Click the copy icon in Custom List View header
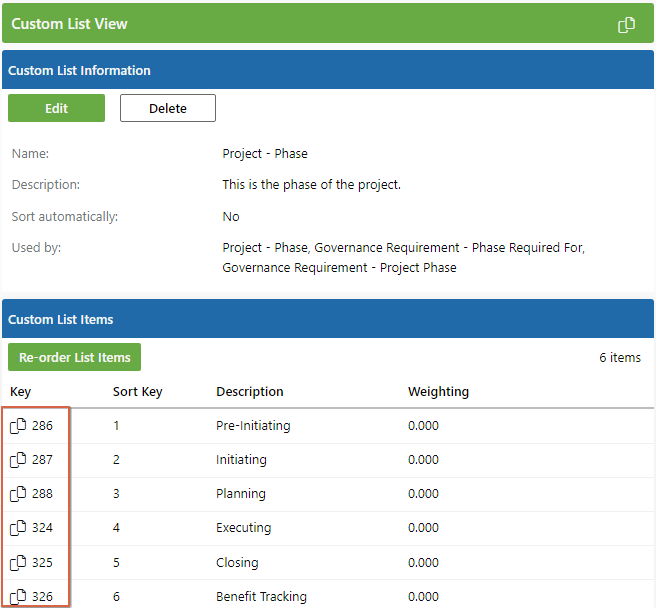The height and width of the screenshot is (608, 656). (626, 25)
